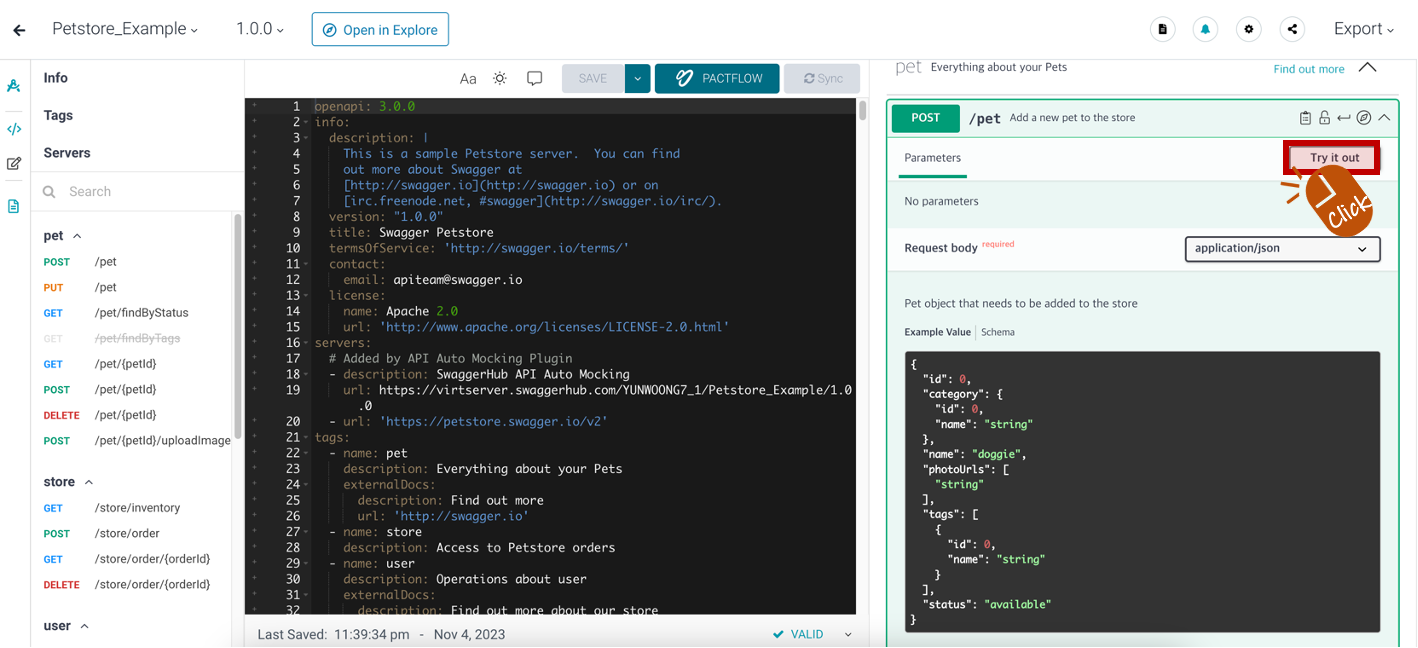Collapse the POST /pet operation chevron
Screen dimensions: 1418x648
point(1384,118)
